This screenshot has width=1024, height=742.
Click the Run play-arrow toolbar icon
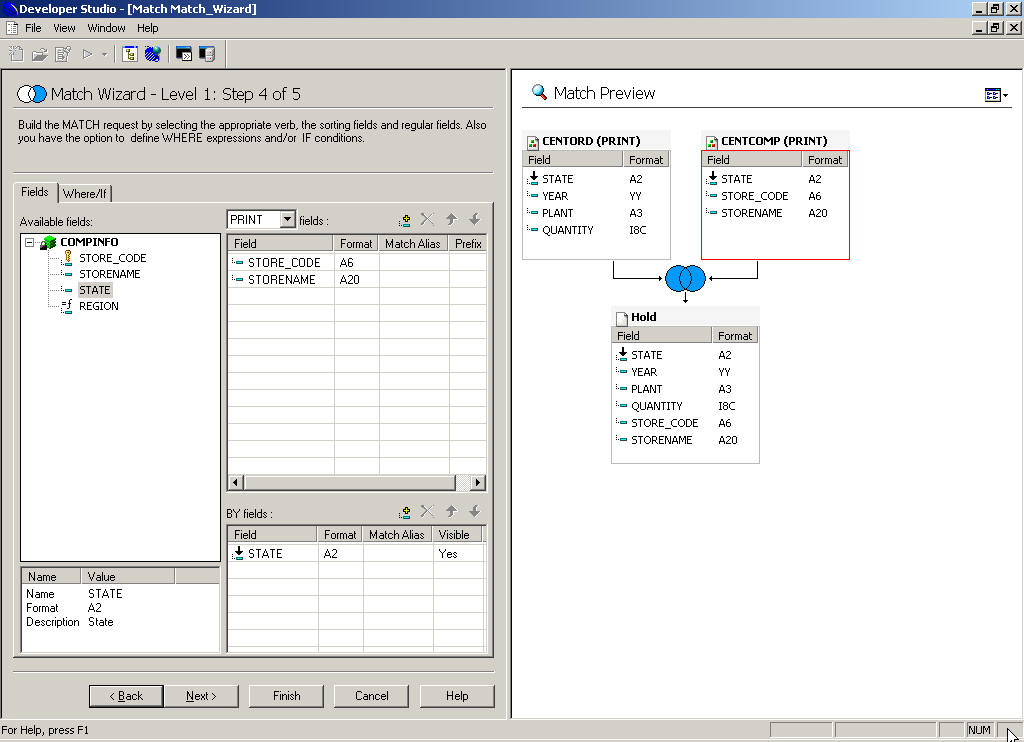(x=87, y=54)
